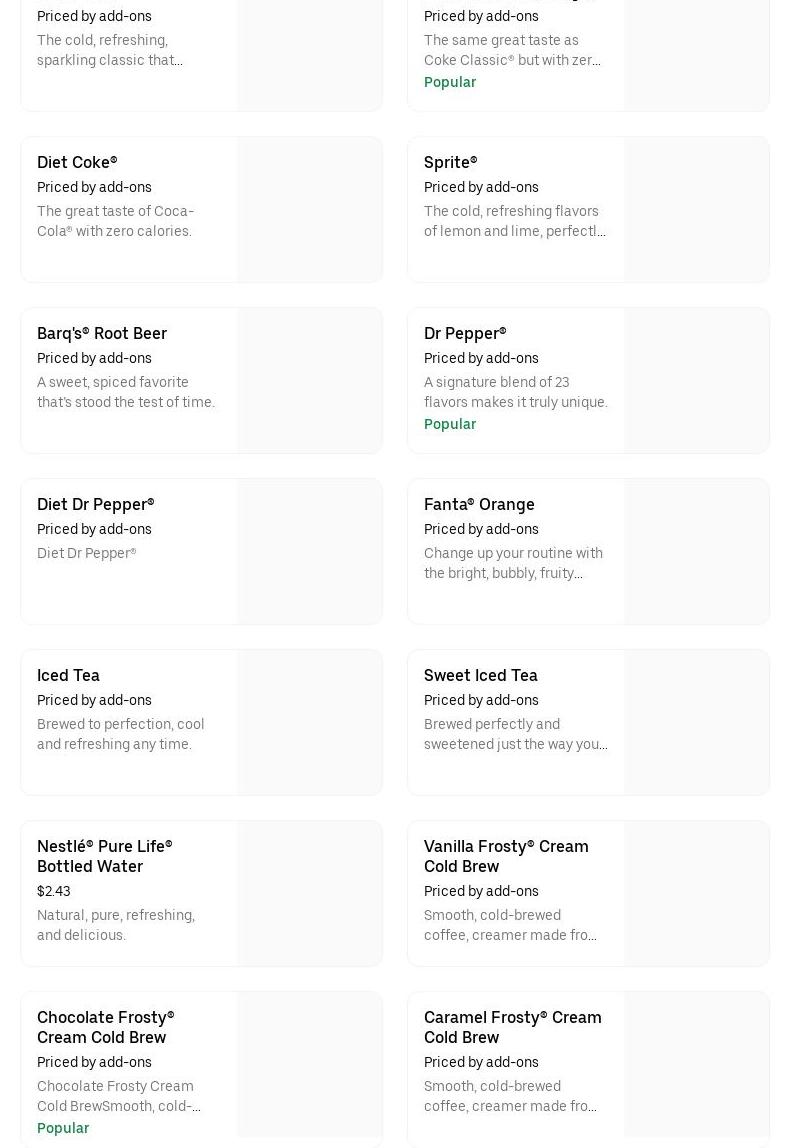The height and width of the screenshot is (1148, 804).
Task: Tap the Fanta Orange image placeholder
Action: tap(697, 552)
